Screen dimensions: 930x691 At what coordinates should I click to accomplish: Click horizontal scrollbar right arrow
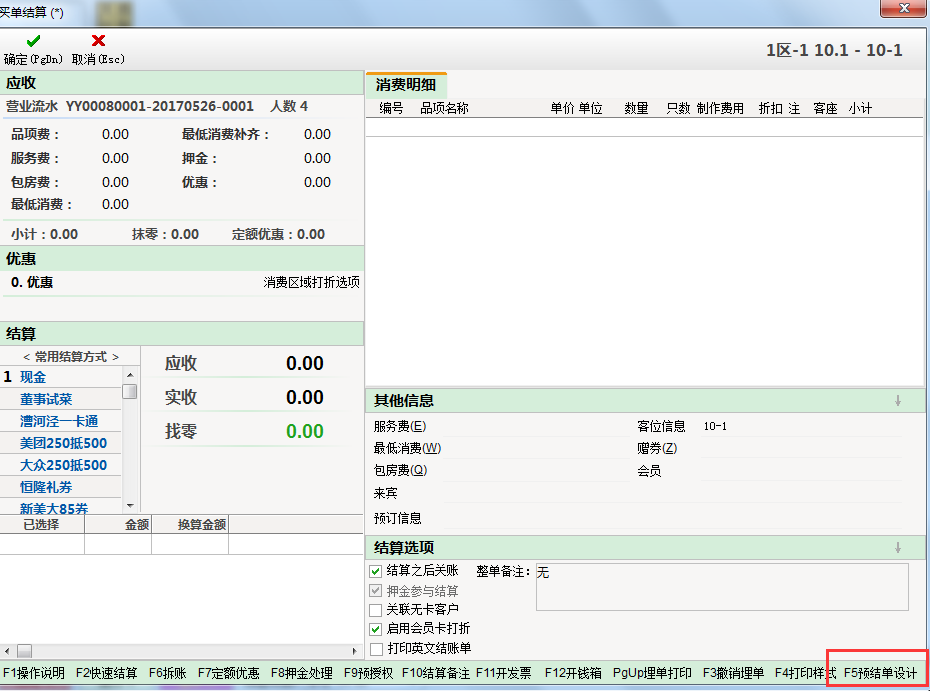pyautogui.click(x=355, y=651)
